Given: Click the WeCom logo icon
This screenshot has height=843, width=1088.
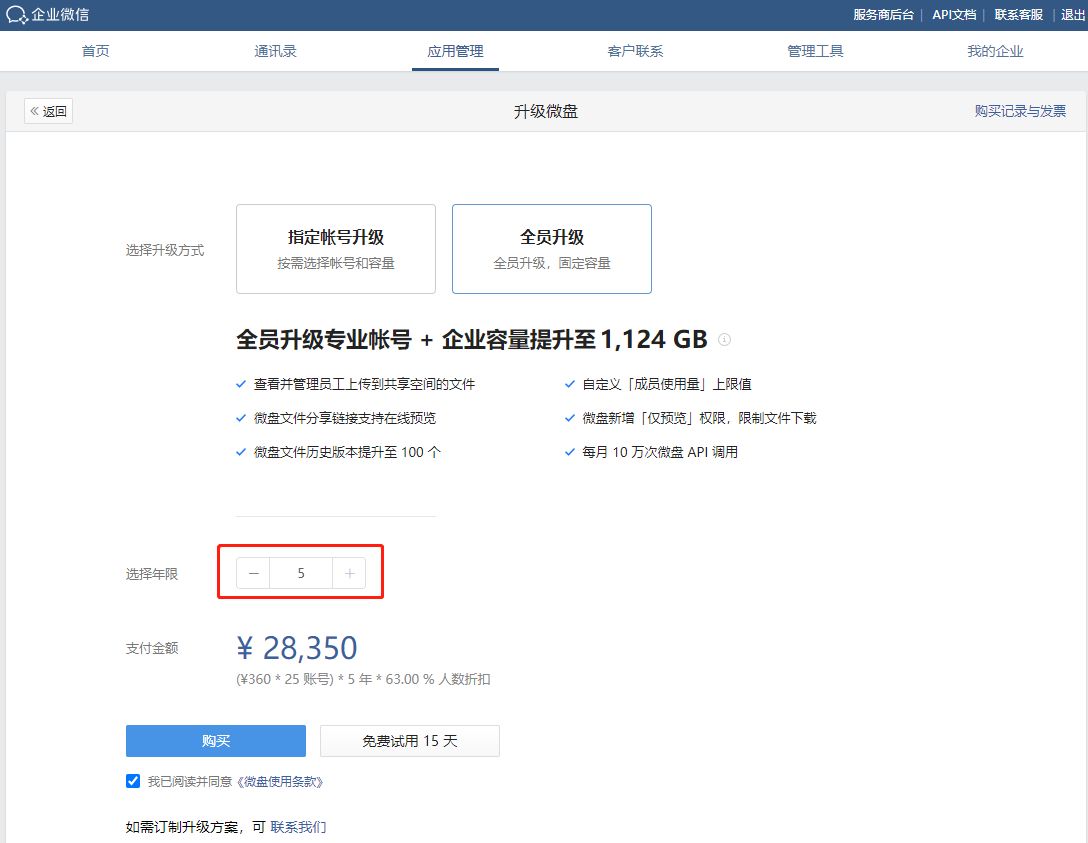Looking at the screenshot, I should (x=17, y=14).
